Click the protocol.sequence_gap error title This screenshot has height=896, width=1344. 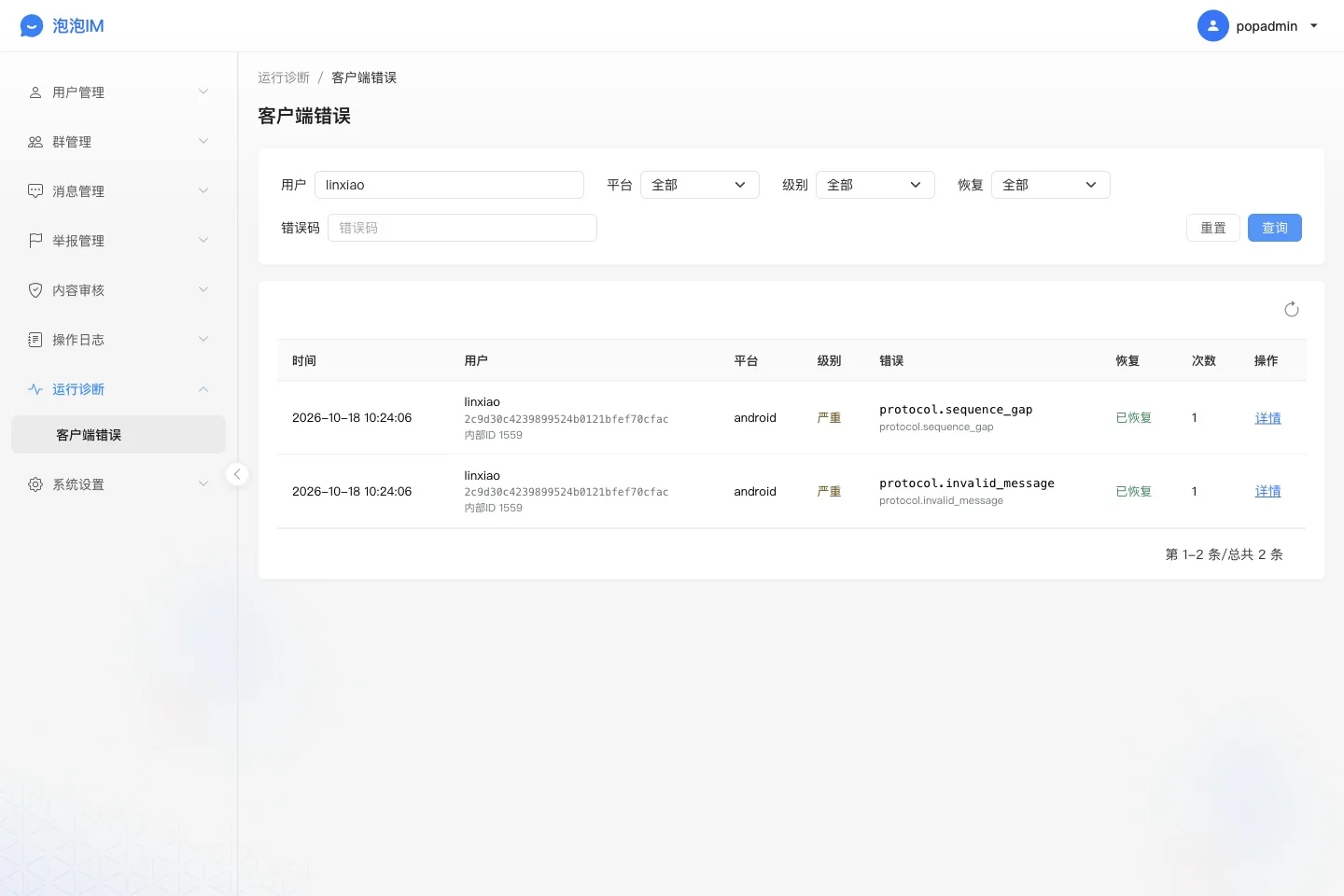pyautogui.click(x=956, y=410)
